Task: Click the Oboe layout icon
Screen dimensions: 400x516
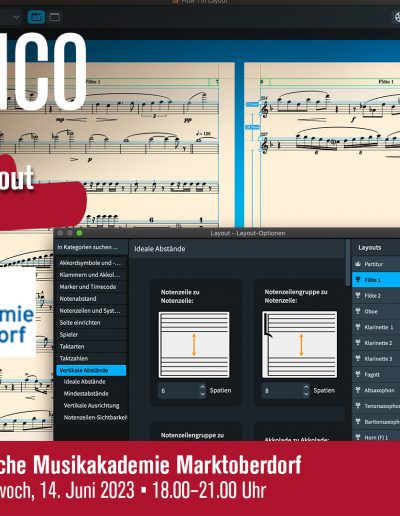Action: (x=358, y=311)
